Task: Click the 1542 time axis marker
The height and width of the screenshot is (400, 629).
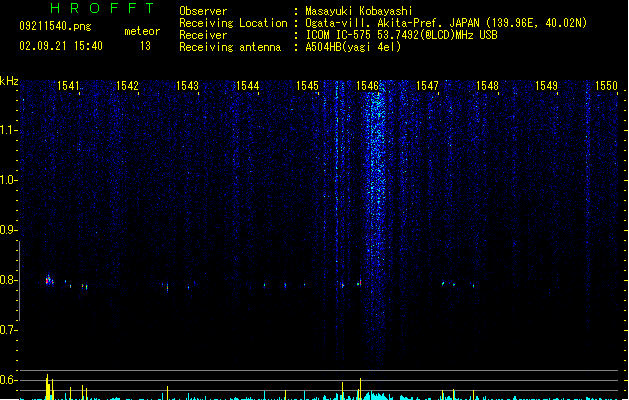Action: pos(127,85)
